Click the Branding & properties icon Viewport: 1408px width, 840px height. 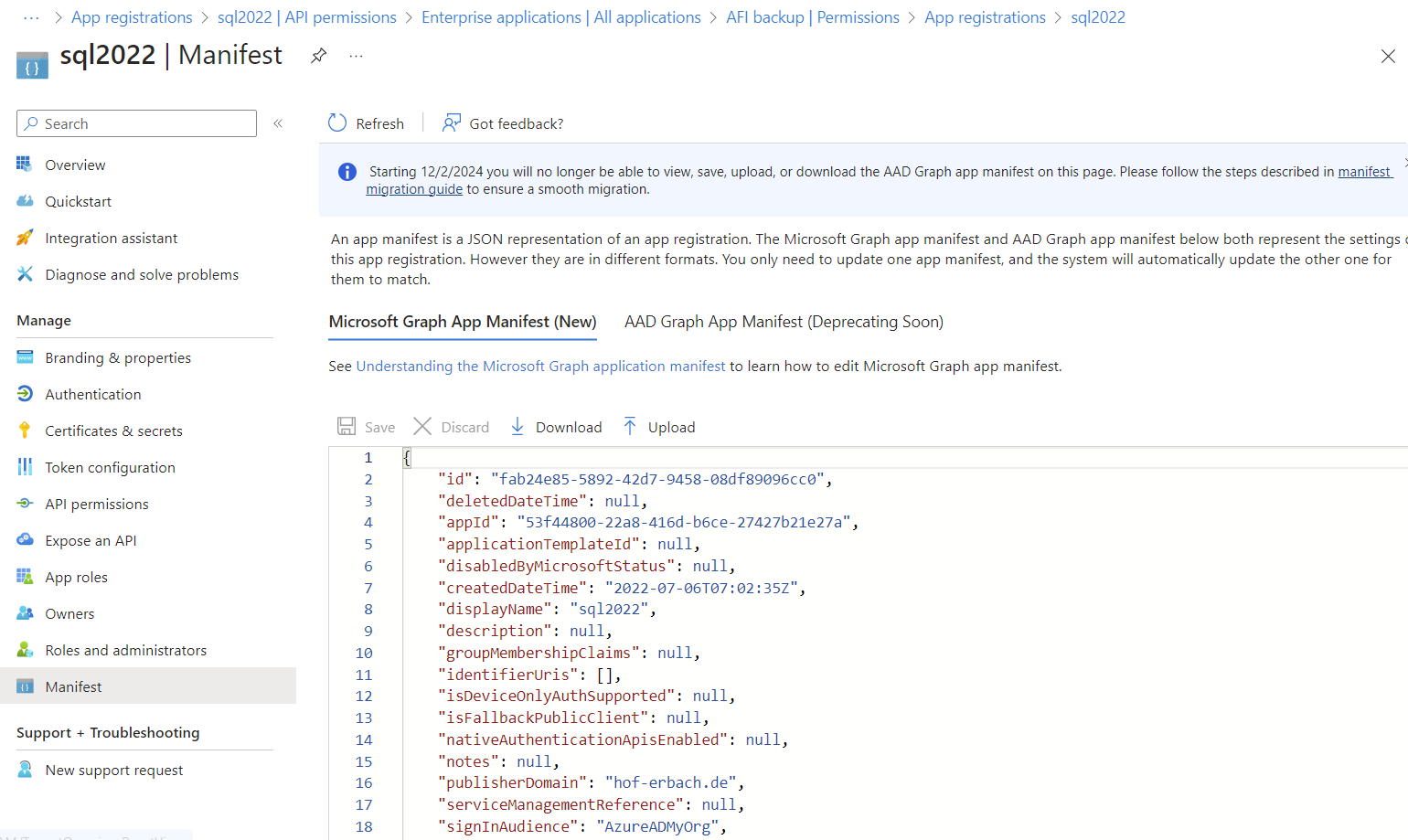pos(25,357)
